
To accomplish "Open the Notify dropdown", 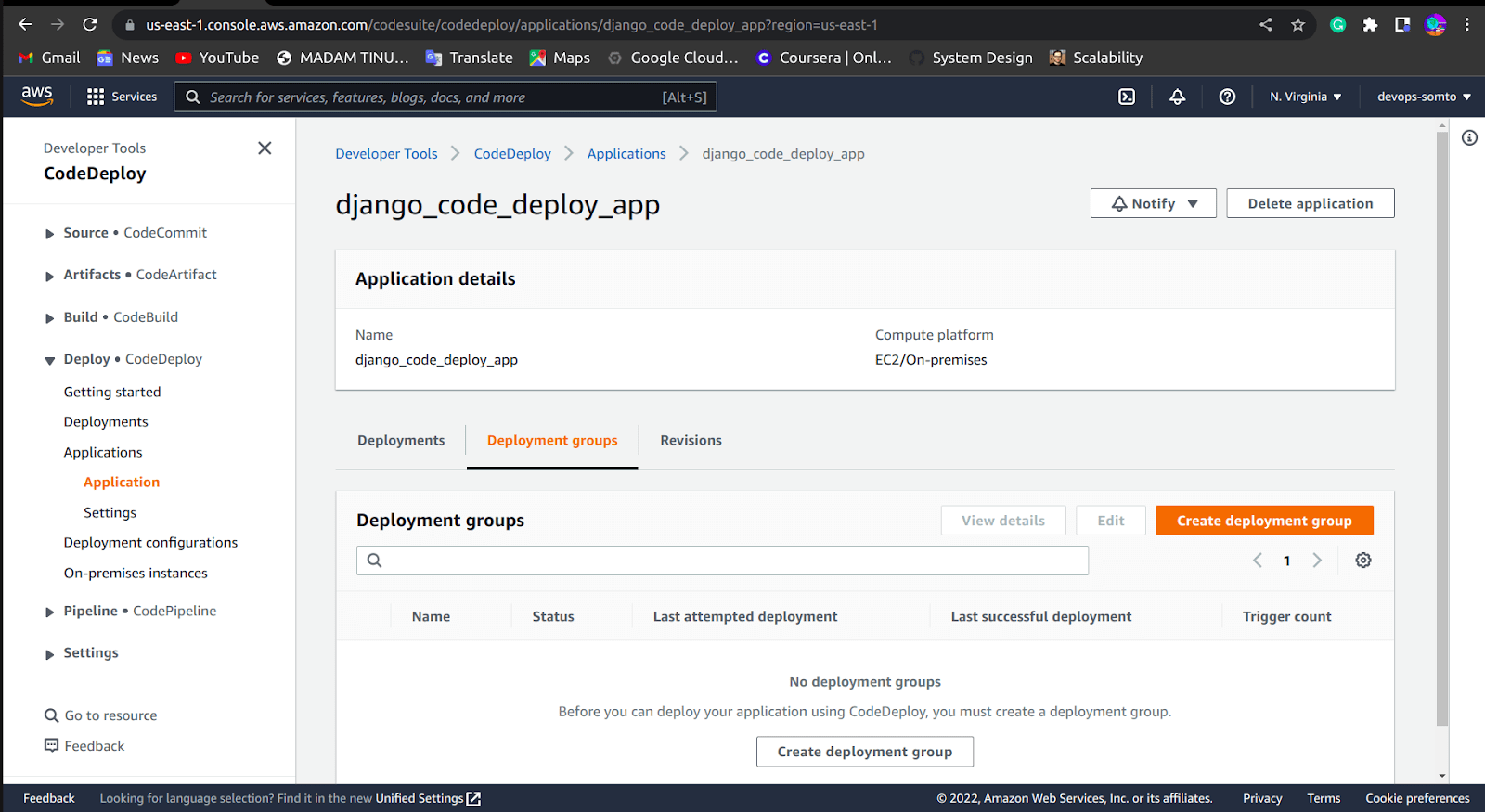I will pyautogui.click(x=1153, y=203).
